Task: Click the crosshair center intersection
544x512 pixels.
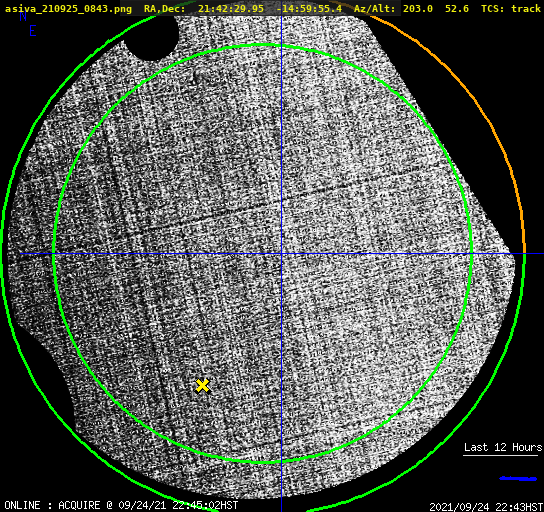Action: [281, 254]
